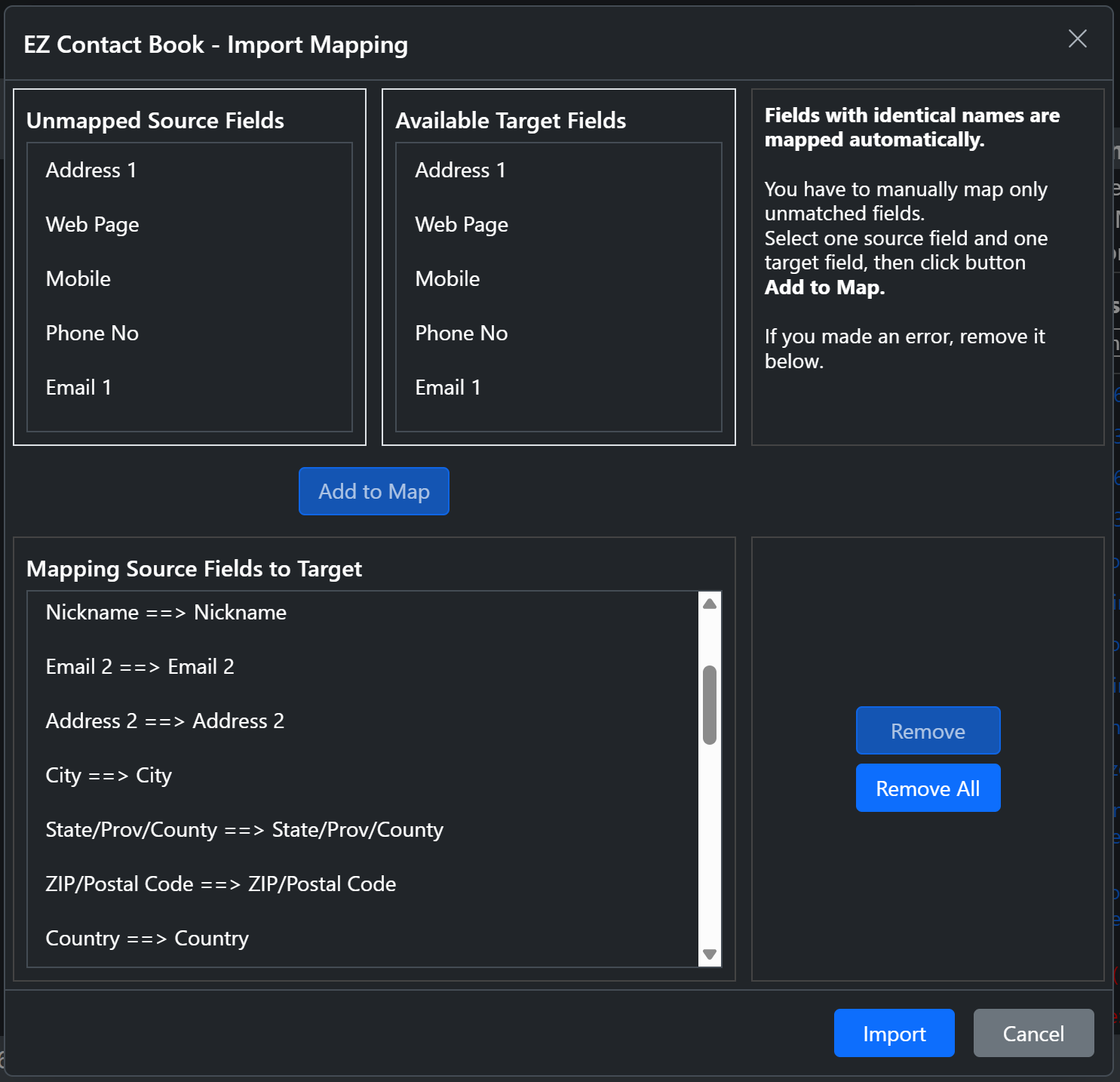Select Address 1 in Available Target Fields

point(460,171)
